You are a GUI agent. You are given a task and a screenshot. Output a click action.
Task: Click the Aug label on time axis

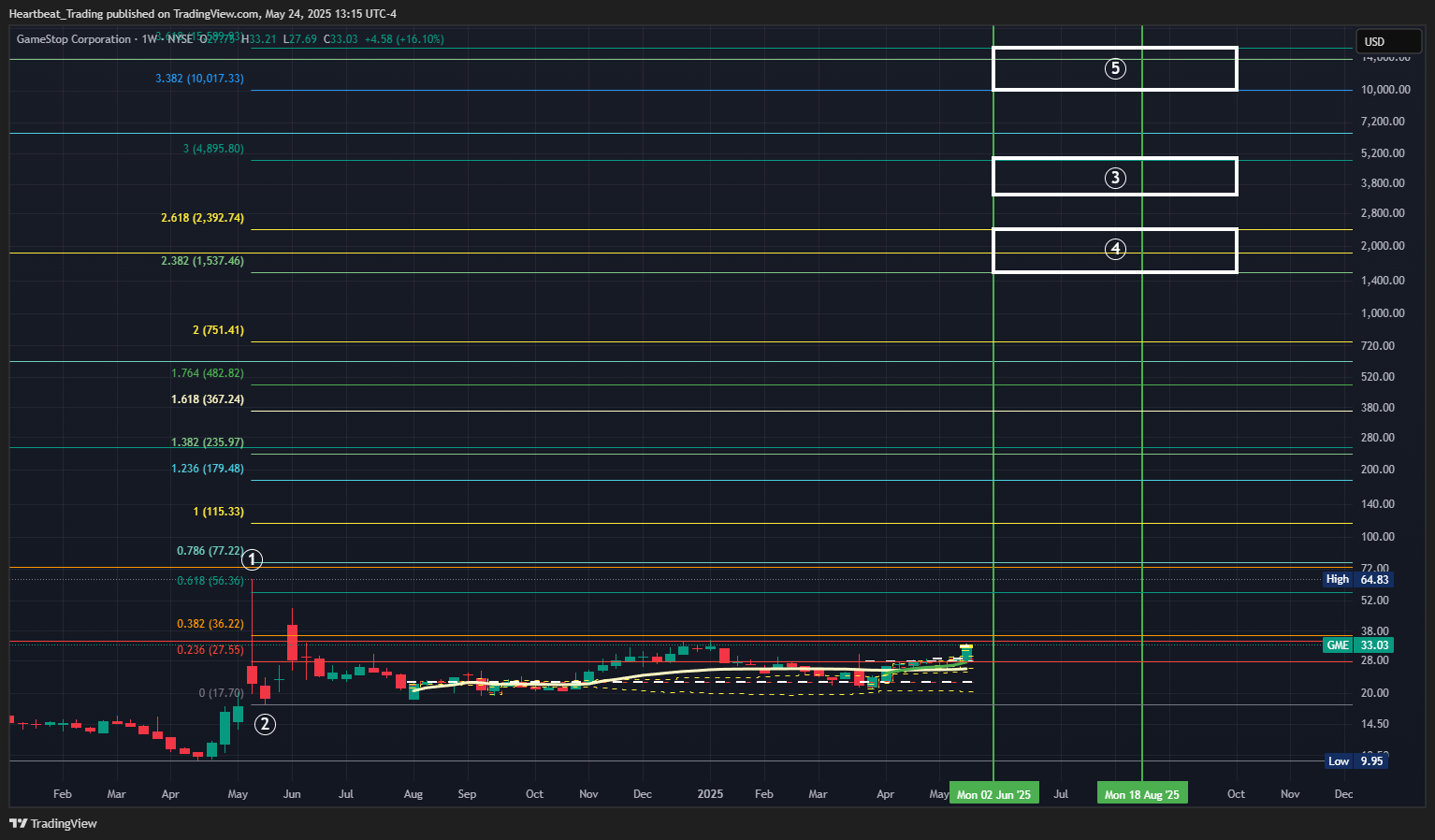tap(413, 794)
